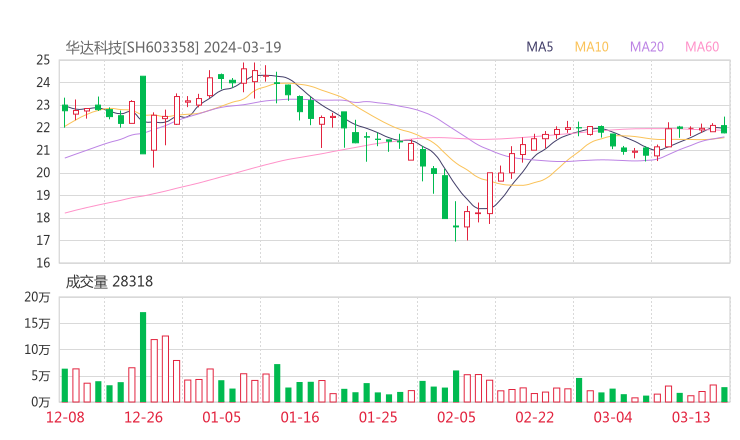Click the 02-05 date axis label
Image resolution: width=740 pixels, height=440 pixels.
[x=456, y=417]
